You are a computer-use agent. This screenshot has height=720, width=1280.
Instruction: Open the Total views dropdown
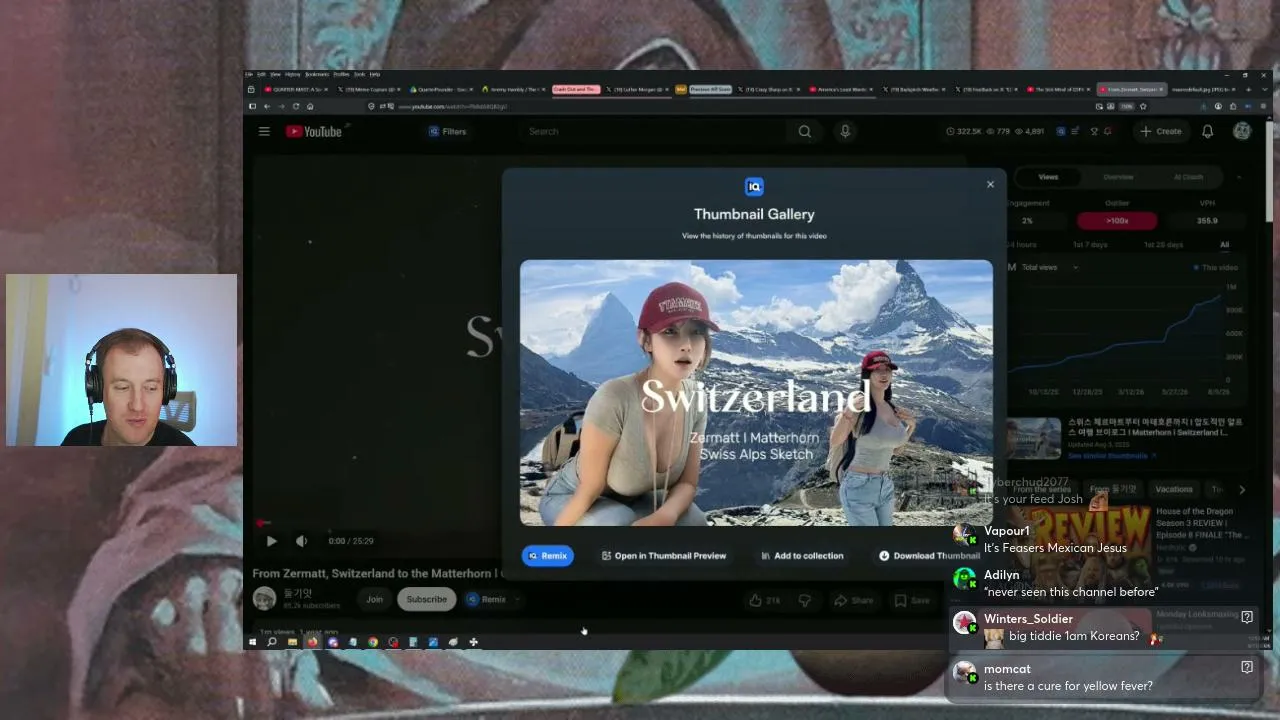pos(1050,267)
